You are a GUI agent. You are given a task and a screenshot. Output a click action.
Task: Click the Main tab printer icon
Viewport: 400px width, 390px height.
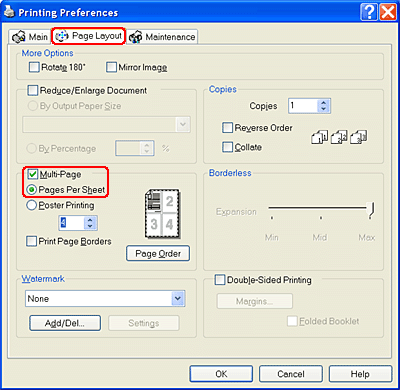pos(19,37)
